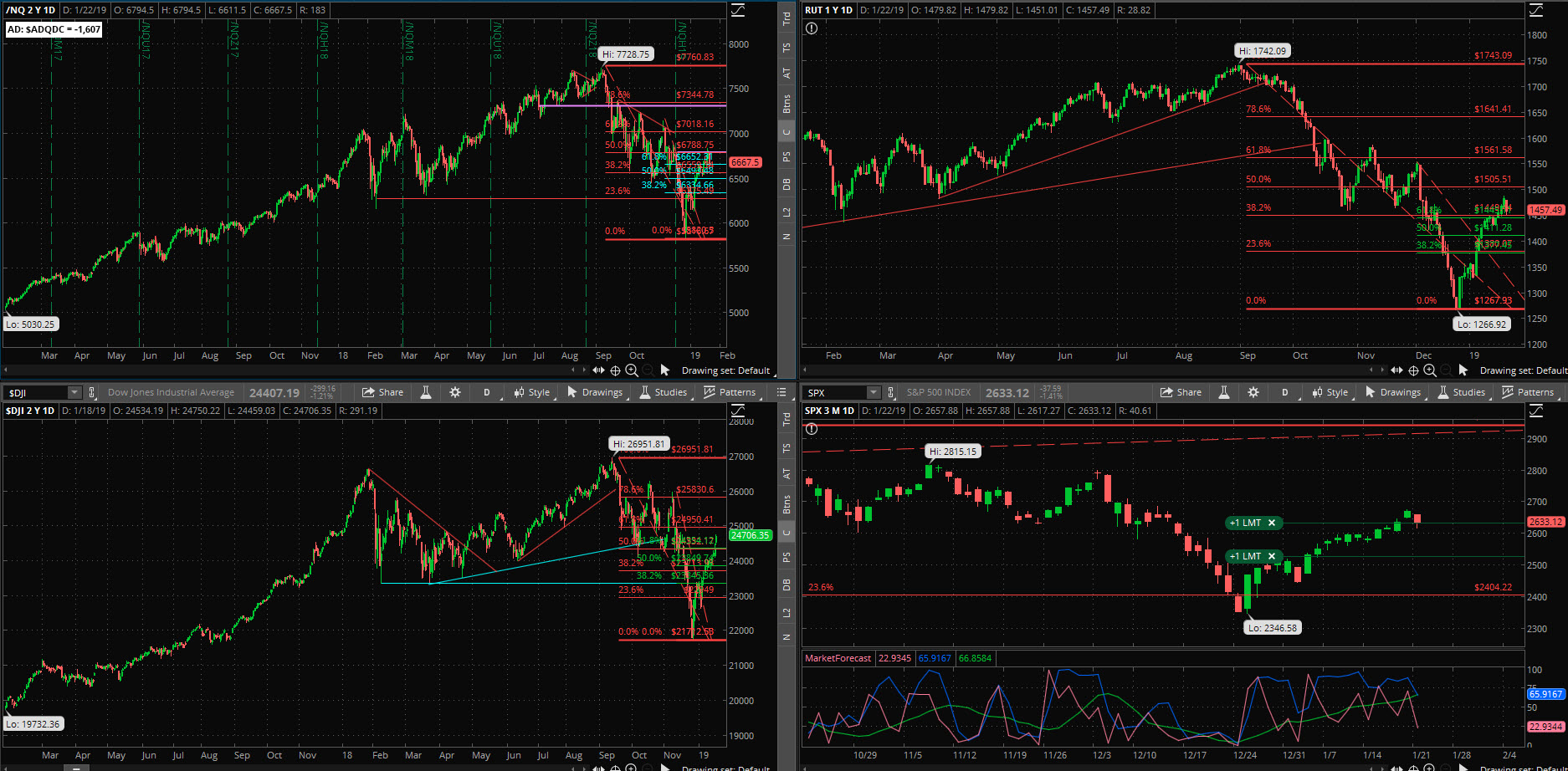This screenshot has width=1568, height=771.
Task: Click the MarketForecast study label
Action: [x=838, y=658]
